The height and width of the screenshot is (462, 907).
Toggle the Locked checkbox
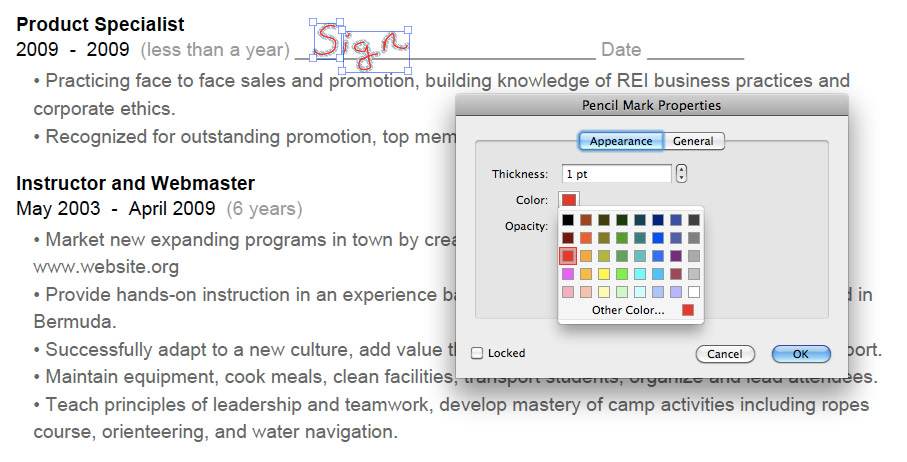[x=477, y=353]
